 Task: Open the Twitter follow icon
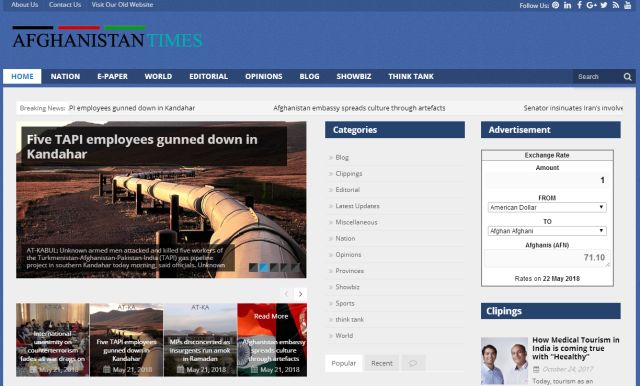pos(604,5)
